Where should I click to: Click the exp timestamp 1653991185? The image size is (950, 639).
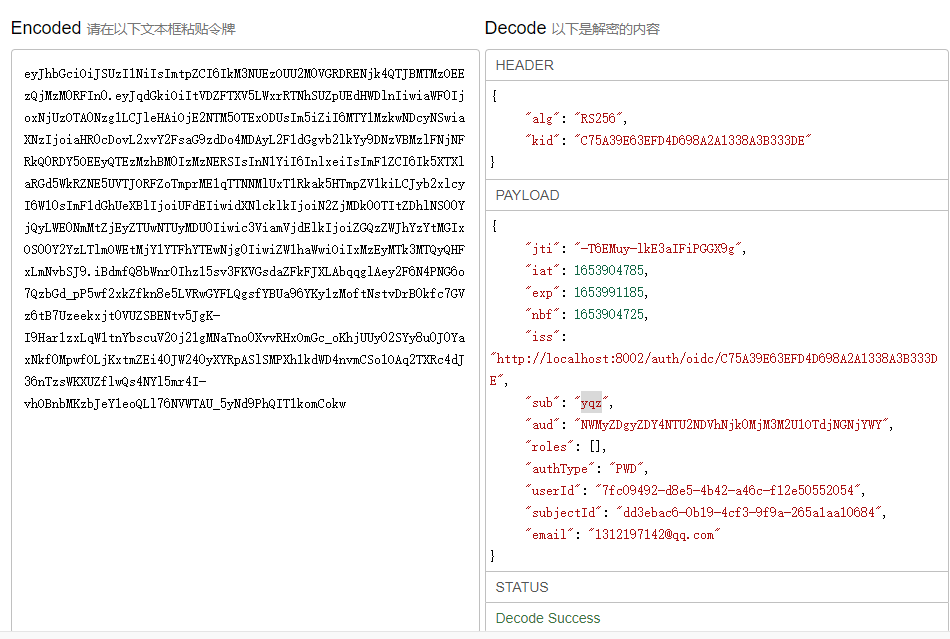coord(609,292)
